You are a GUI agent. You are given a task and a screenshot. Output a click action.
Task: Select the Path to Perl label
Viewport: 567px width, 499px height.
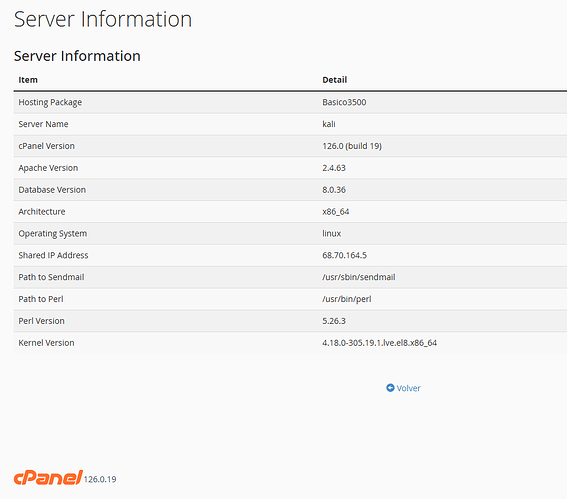pos(40,299)
